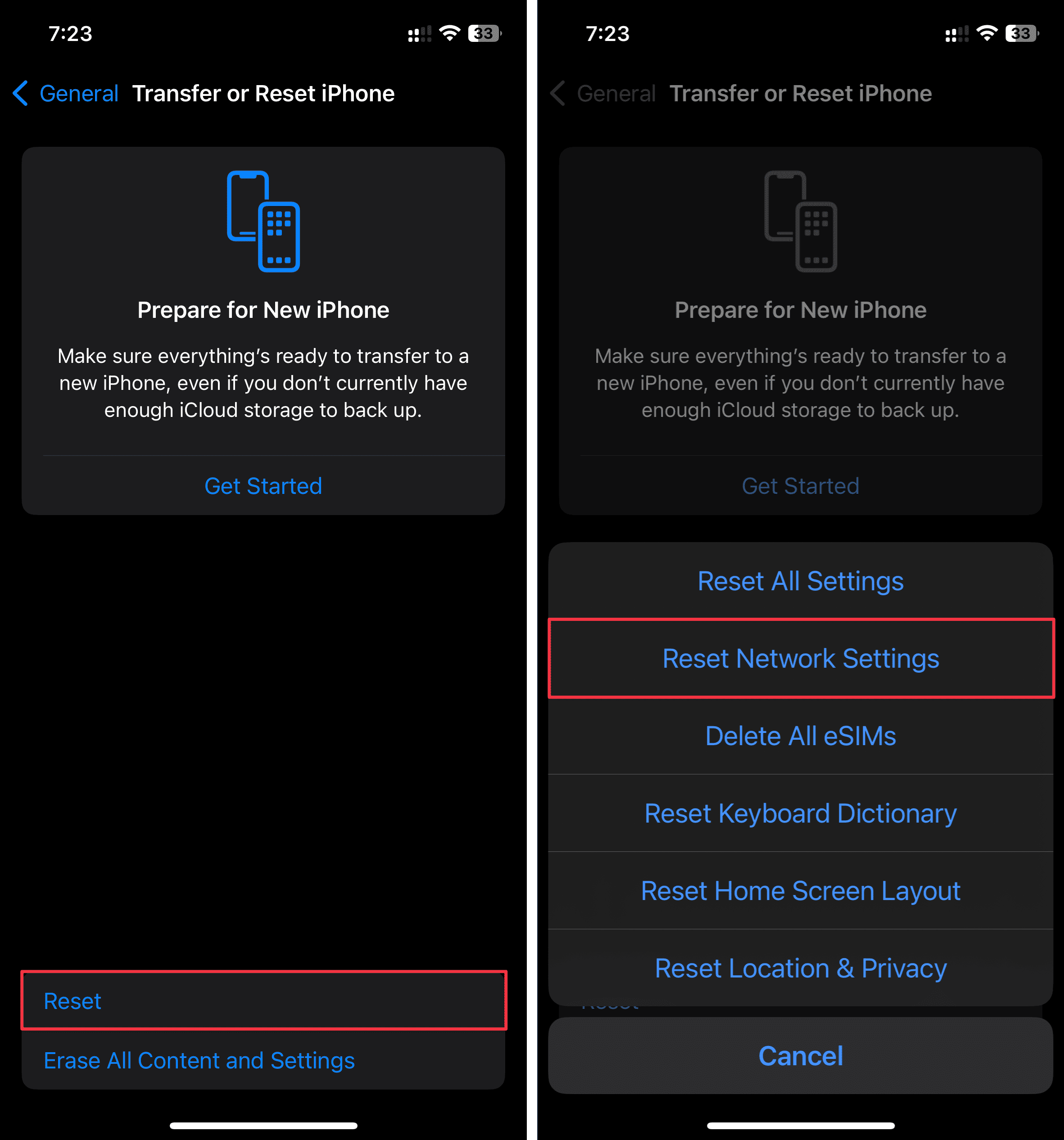This screenshot has height=1140, width=1064.
Task: Choose Reset Location & Privacy
Action: (x=801, y=968)
